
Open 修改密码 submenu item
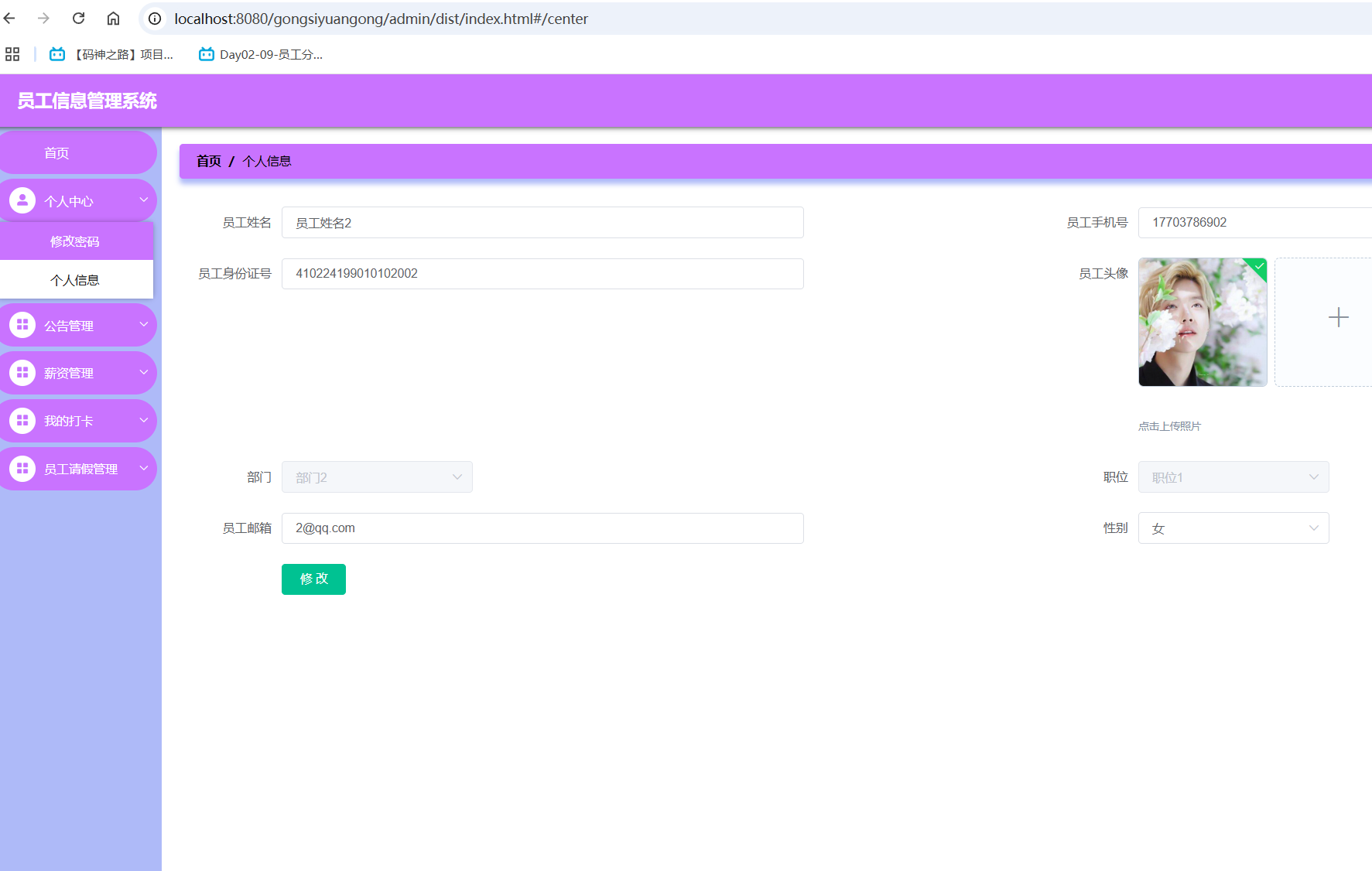(76, 241)
